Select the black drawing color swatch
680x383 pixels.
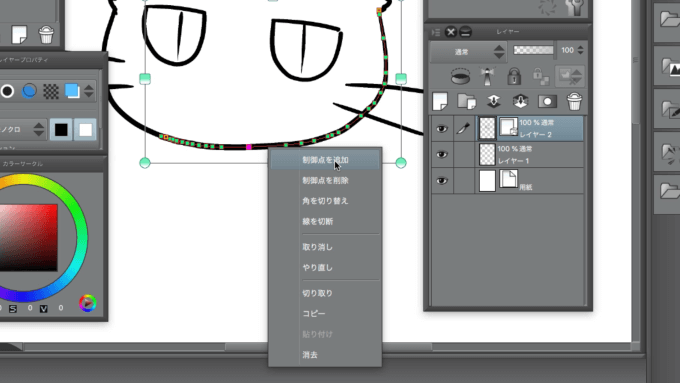pyautogui.click(x=61, y=130)
